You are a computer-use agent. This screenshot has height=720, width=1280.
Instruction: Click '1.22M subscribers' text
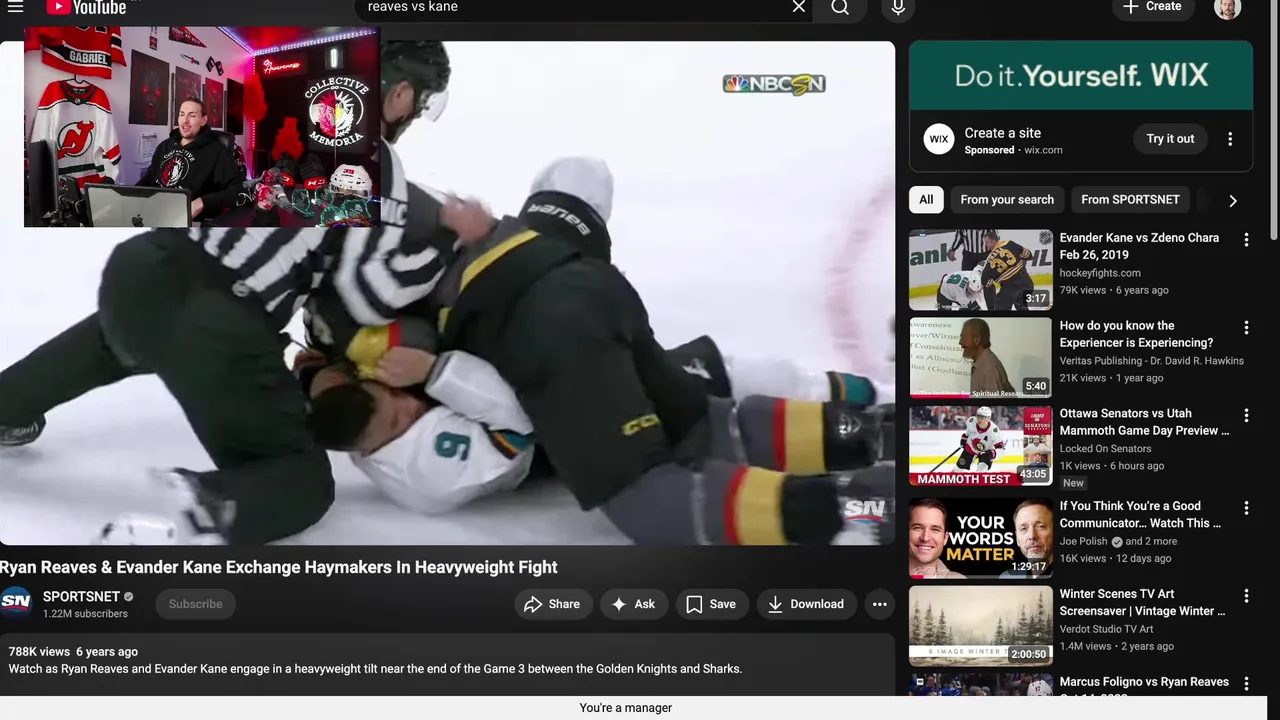click(85, 614)
